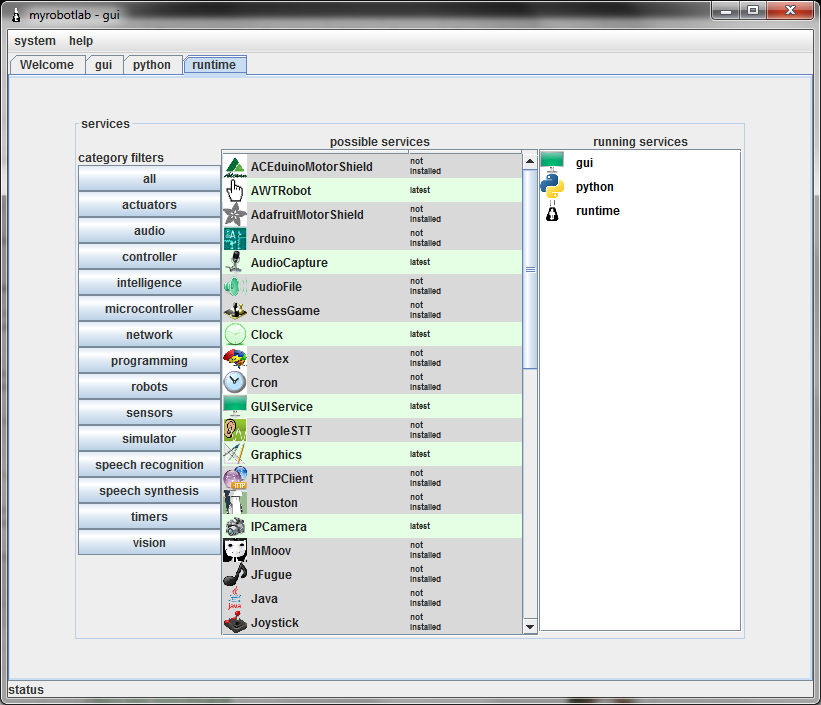Filter services by microcontroller
This screenshot has height=705, width=821.
point(149,309)
